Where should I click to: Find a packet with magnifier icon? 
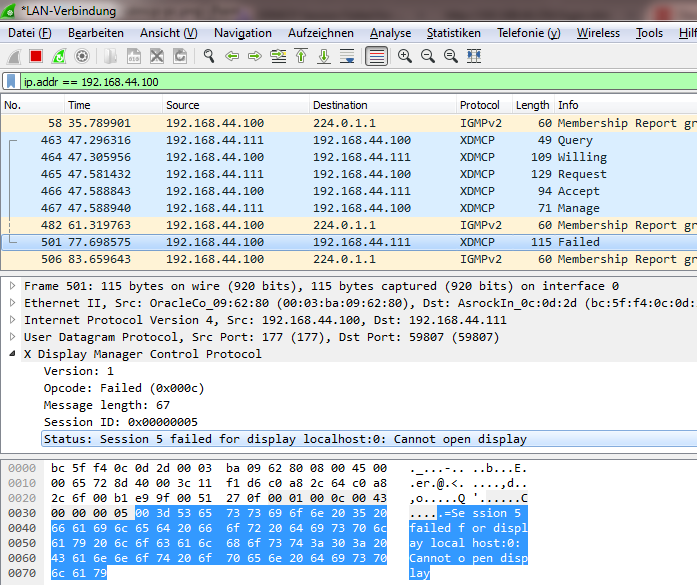[209, 56]
